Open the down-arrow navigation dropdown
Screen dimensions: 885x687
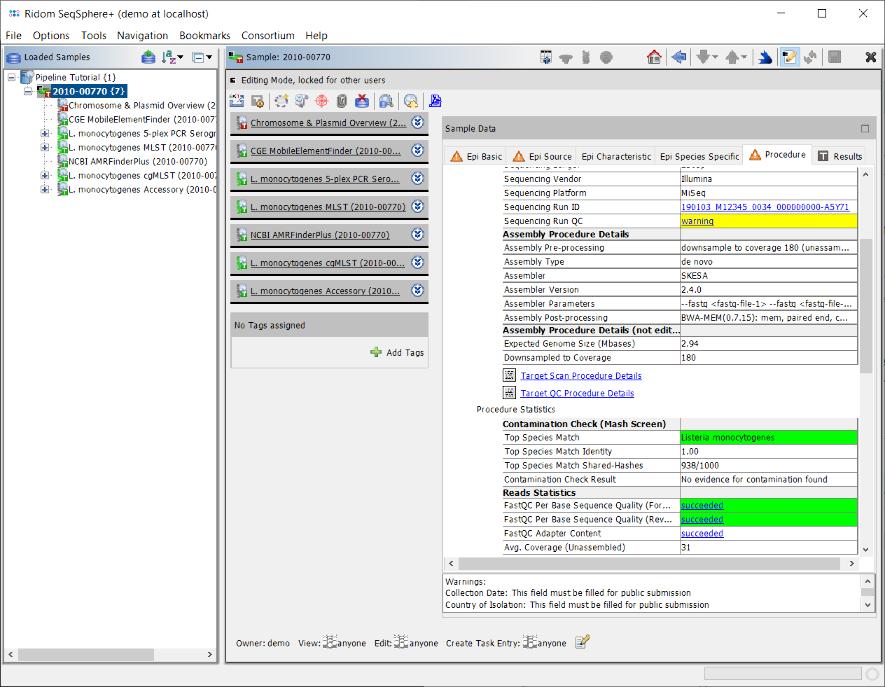point(706,57)
